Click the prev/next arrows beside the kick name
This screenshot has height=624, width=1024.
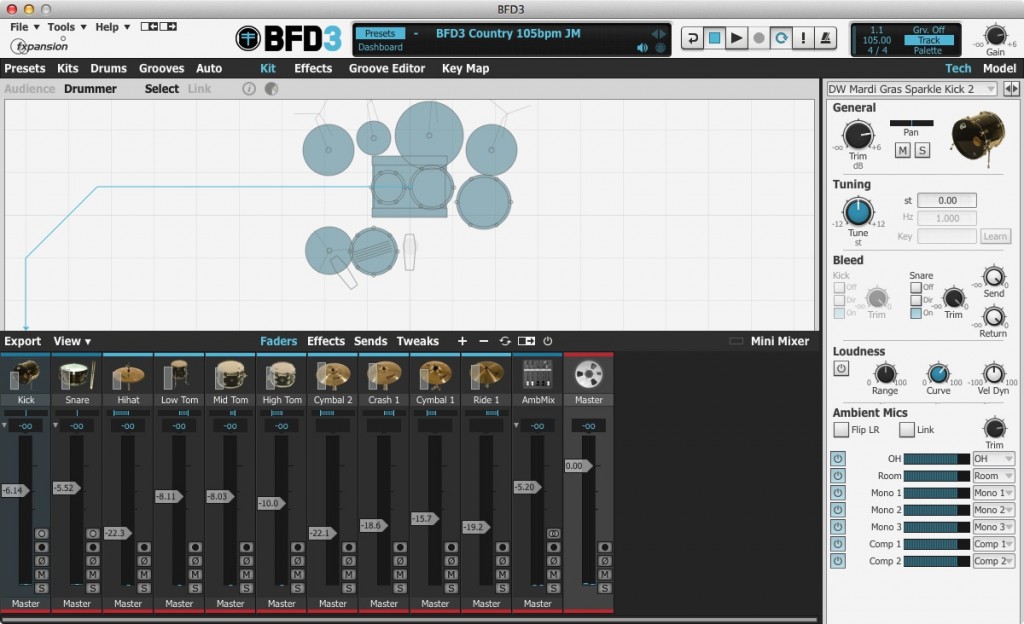pos(1011,89)
